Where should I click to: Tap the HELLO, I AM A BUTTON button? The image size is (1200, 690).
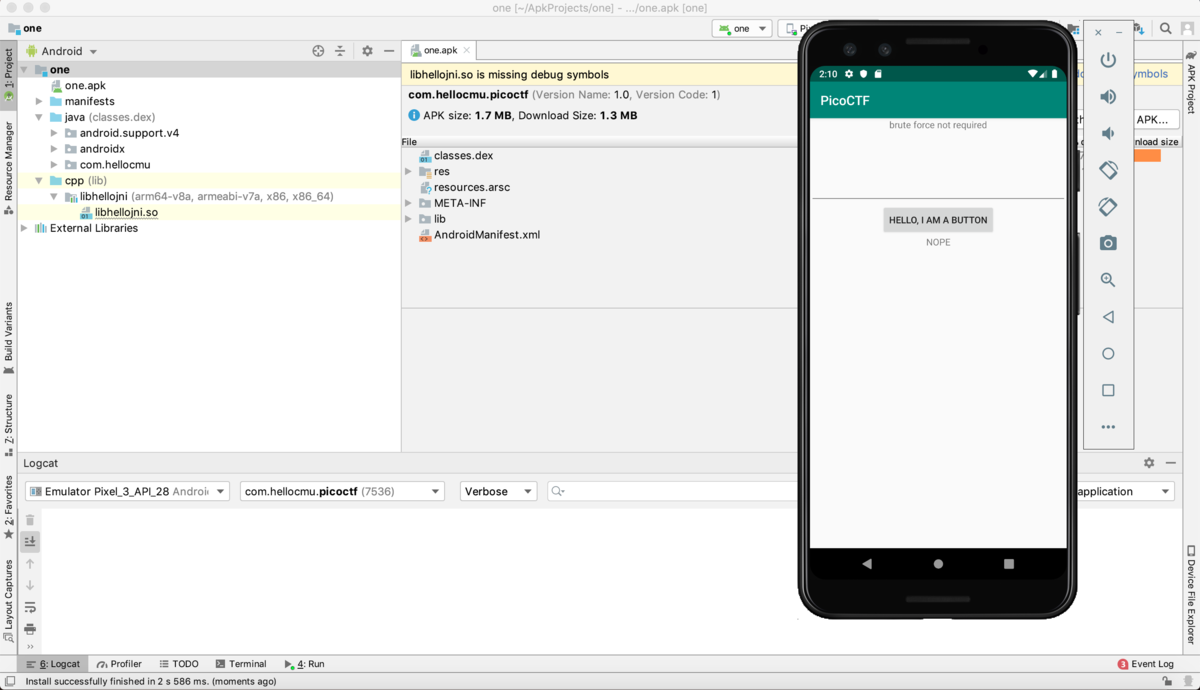point(938,220)
